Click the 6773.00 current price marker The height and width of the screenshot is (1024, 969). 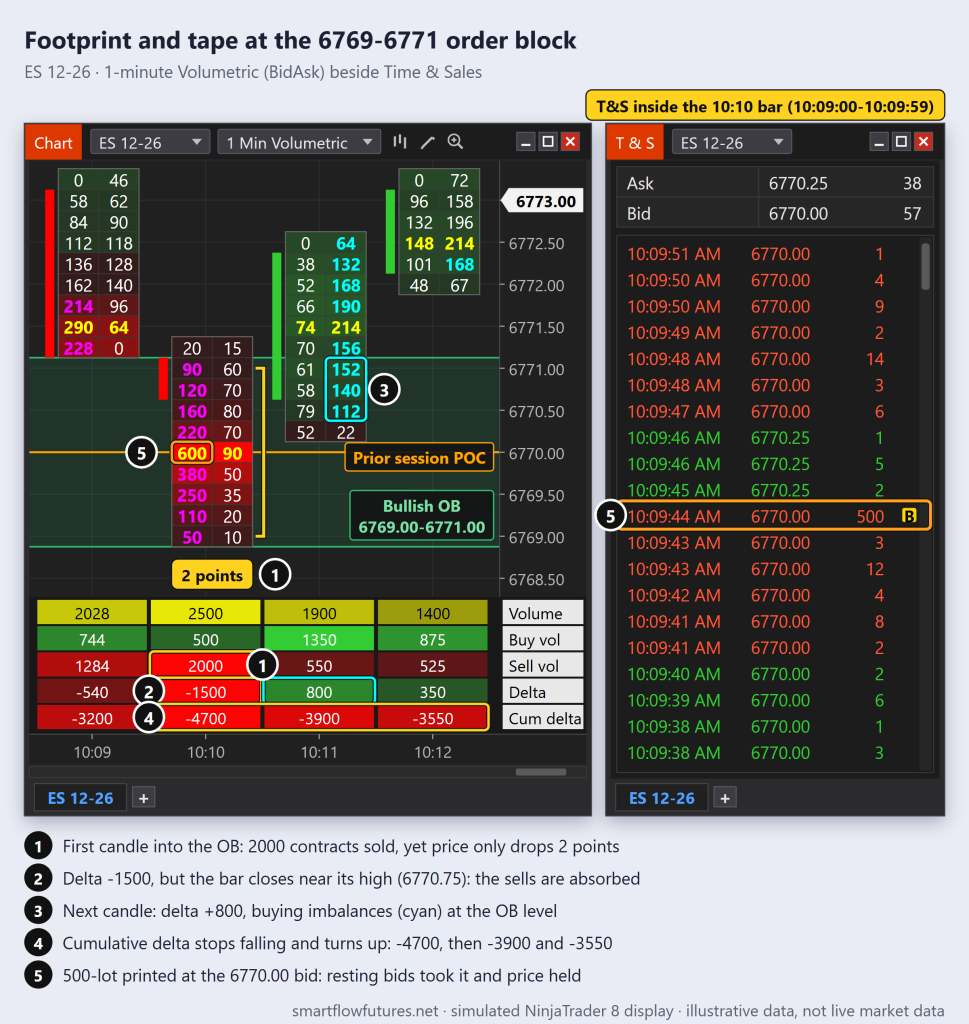(x=543, y=201)
